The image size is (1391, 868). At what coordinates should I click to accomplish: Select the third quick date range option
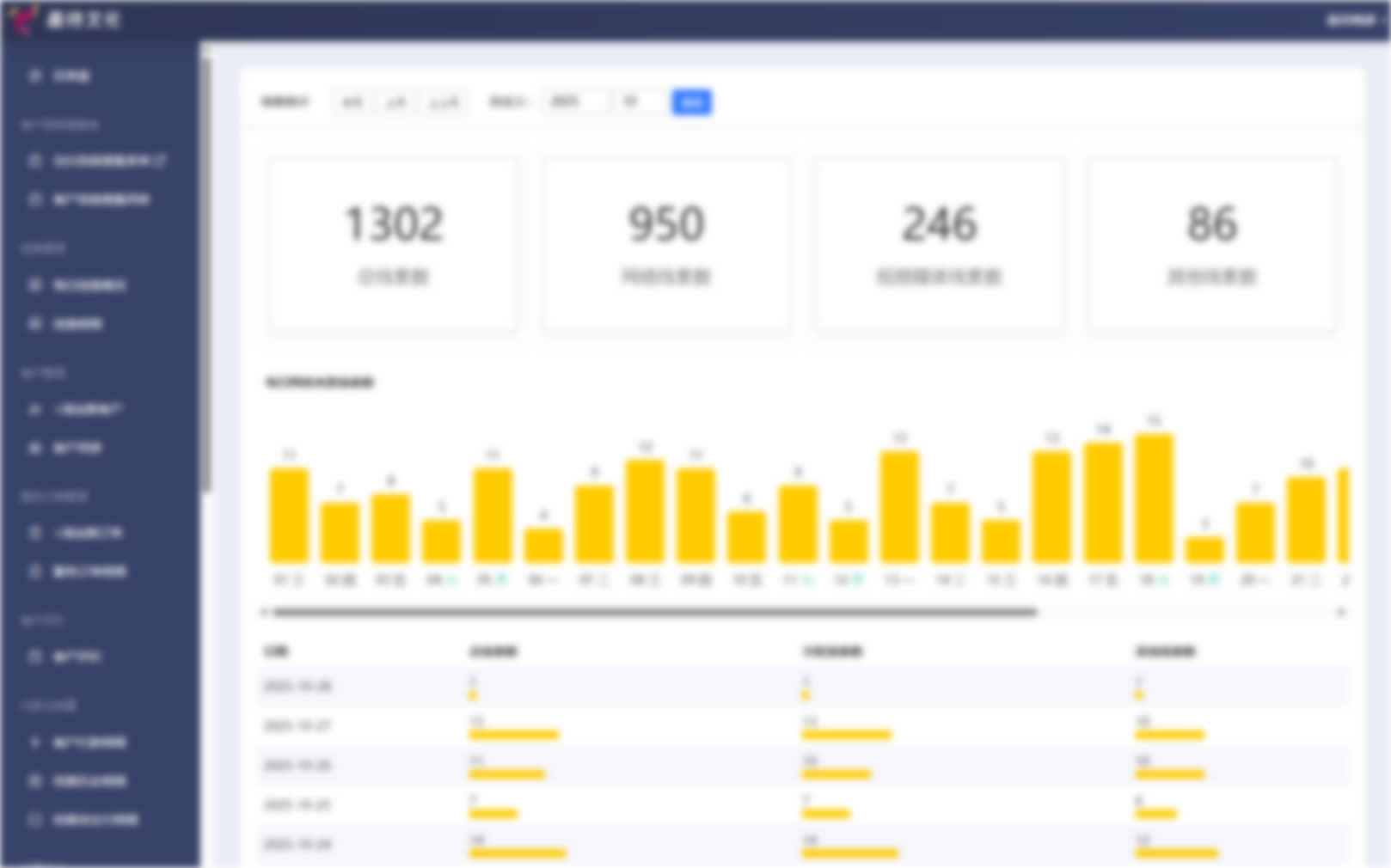(x=444, y=102)
